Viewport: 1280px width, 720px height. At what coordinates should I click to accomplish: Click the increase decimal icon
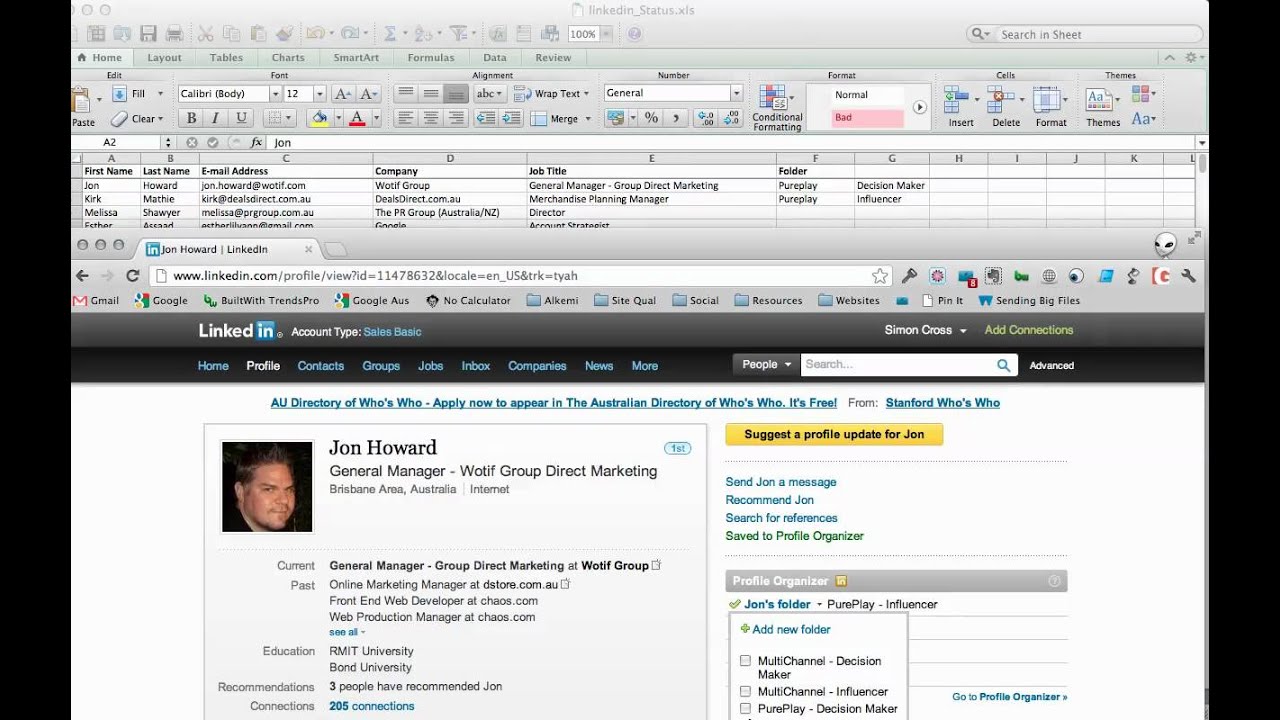pos(706,118)
